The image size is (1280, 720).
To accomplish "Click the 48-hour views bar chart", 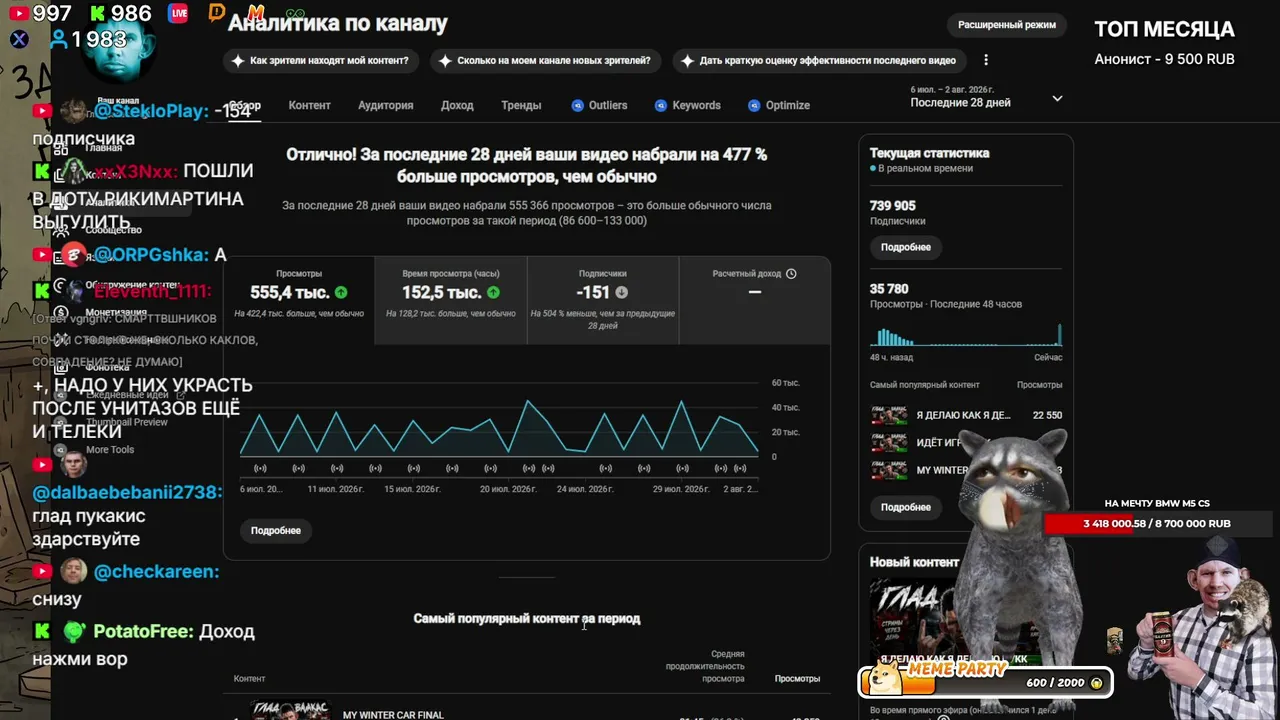I will pos(966,333).
